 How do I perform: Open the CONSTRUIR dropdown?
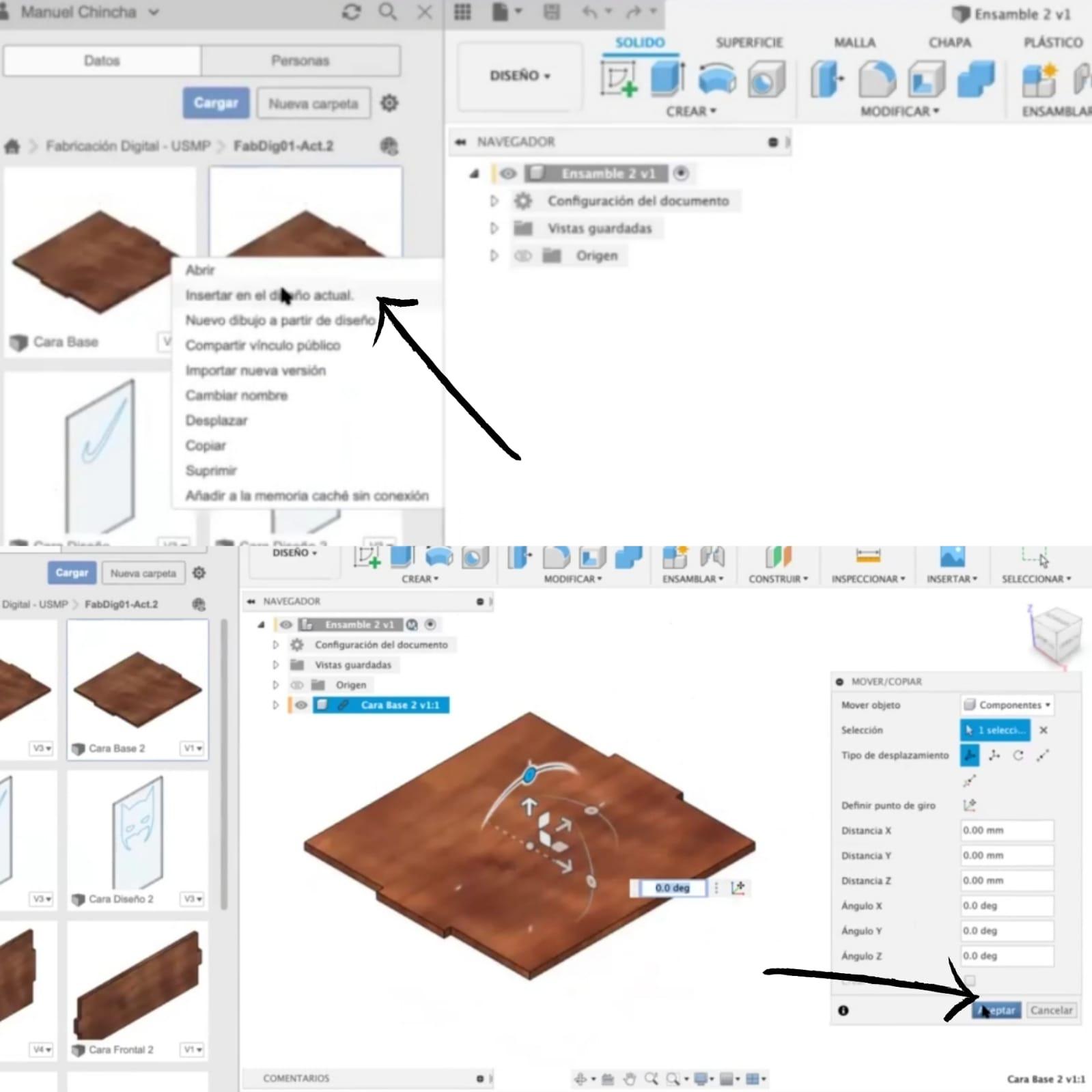click(778, 579)
